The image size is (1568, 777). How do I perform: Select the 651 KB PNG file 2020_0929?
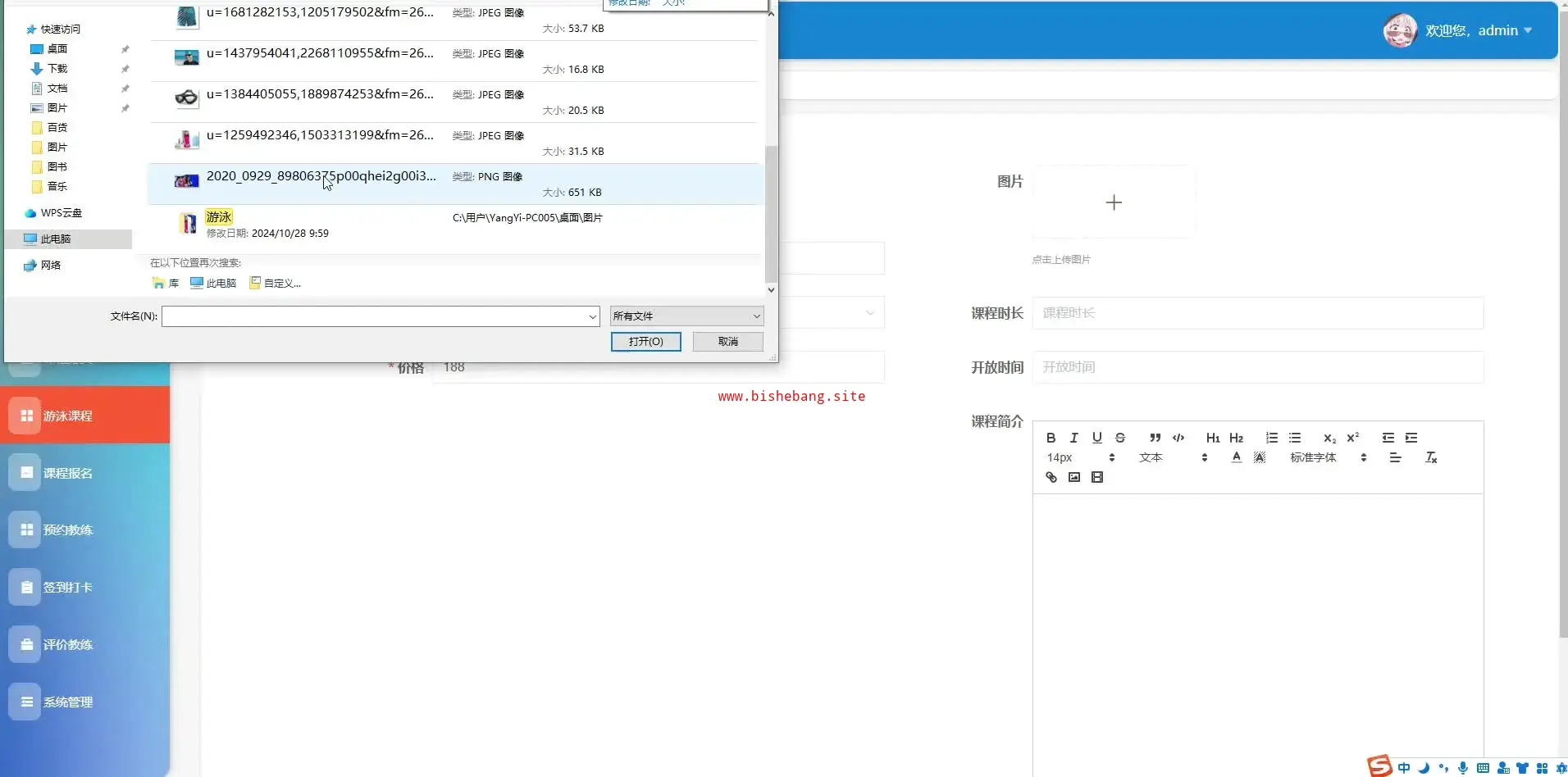(x=456, y=184)
